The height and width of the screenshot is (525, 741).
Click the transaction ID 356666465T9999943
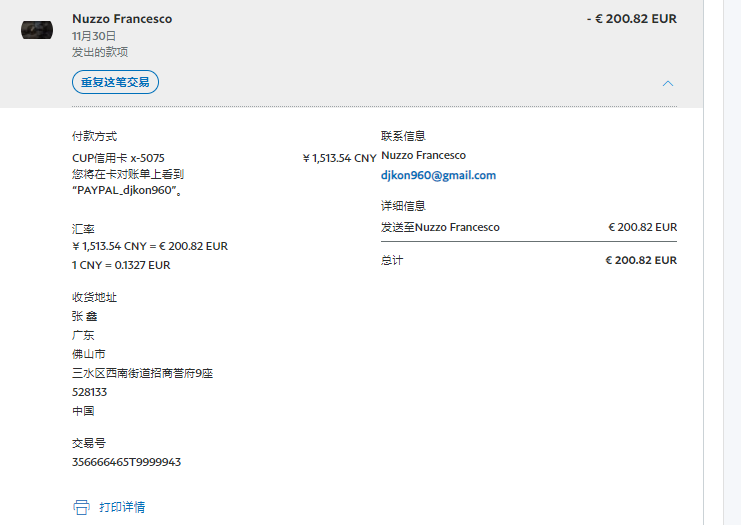click(x=126, y=462)
